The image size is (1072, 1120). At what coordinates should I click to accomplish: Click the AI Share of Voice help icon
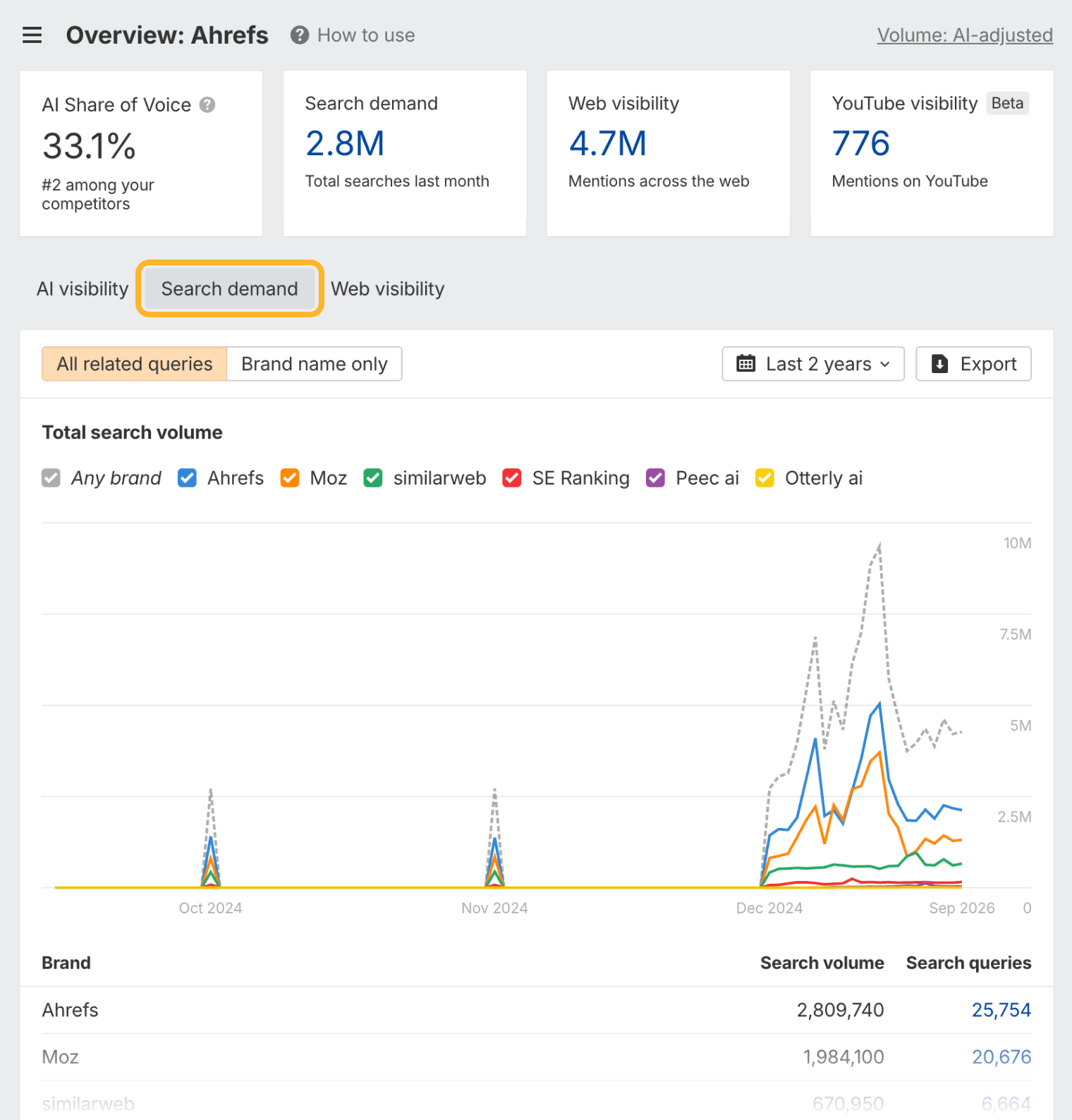click(x=207, y=105)
